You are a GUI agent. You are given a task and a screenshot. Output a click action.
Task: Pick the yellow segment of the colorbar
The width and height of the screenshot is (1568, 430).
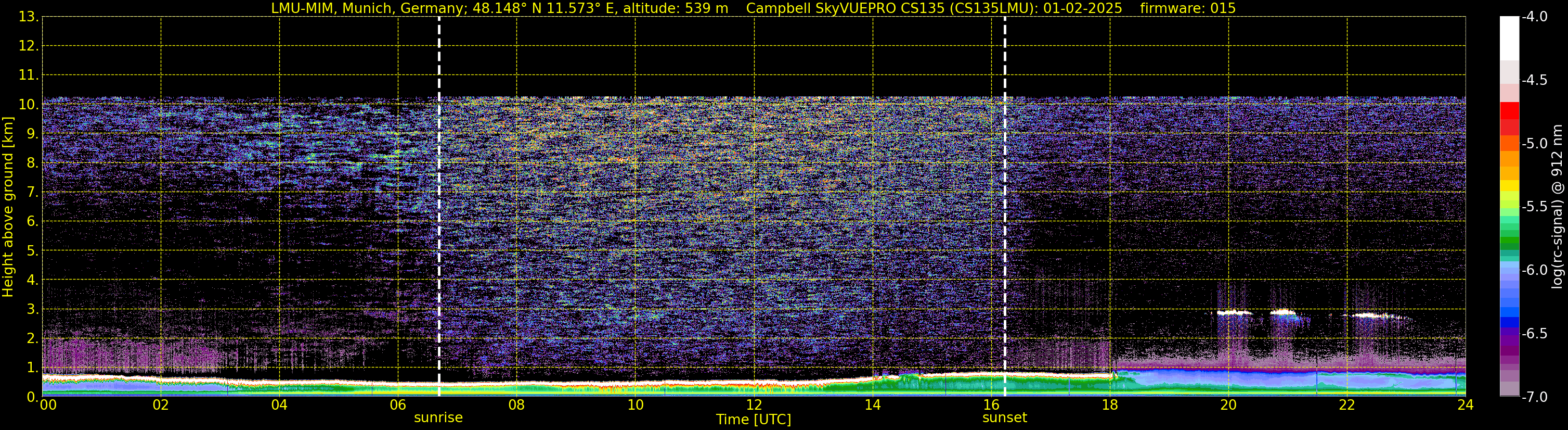pyautogui.click(x=1509, y=186)
